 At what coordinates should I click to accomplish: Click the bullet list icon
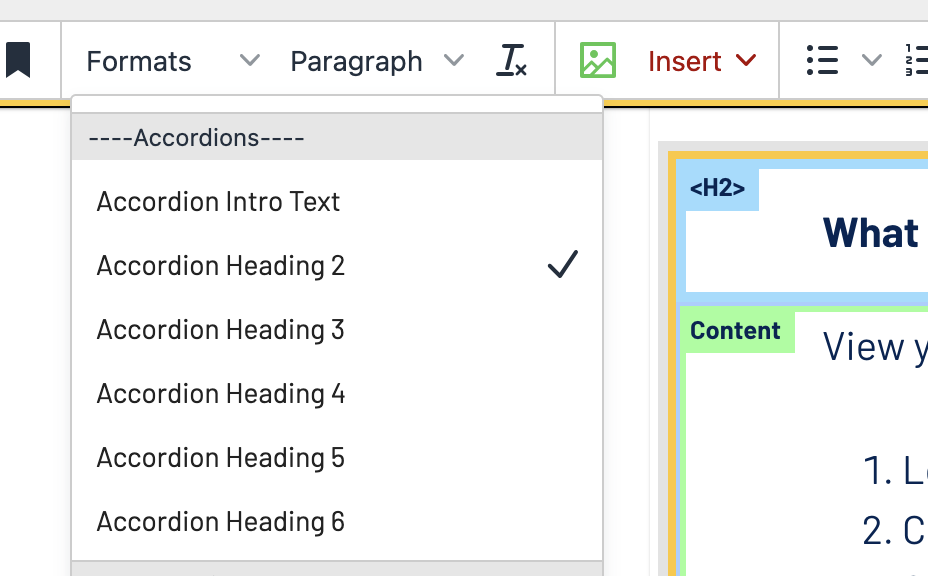(x=822, y=61)
